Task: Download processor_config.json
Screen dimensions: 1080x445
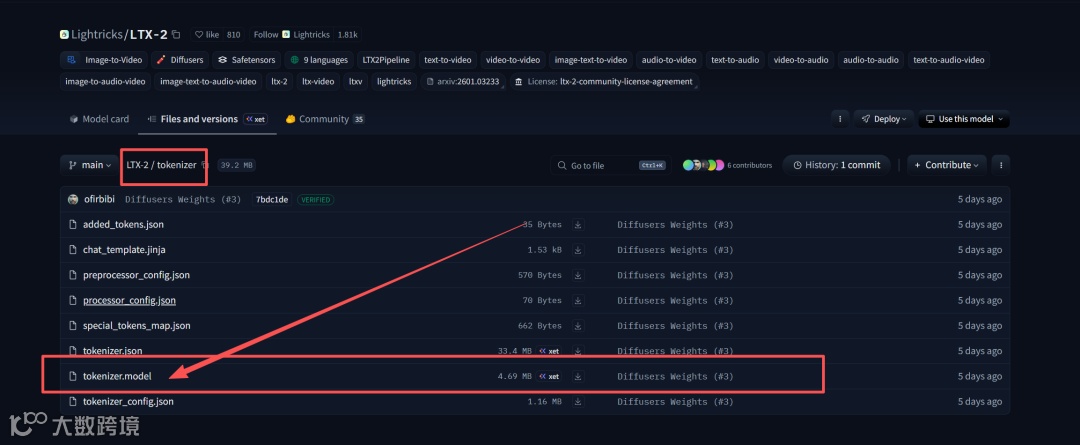Action: pyautogui.click(x=579, y=300)
